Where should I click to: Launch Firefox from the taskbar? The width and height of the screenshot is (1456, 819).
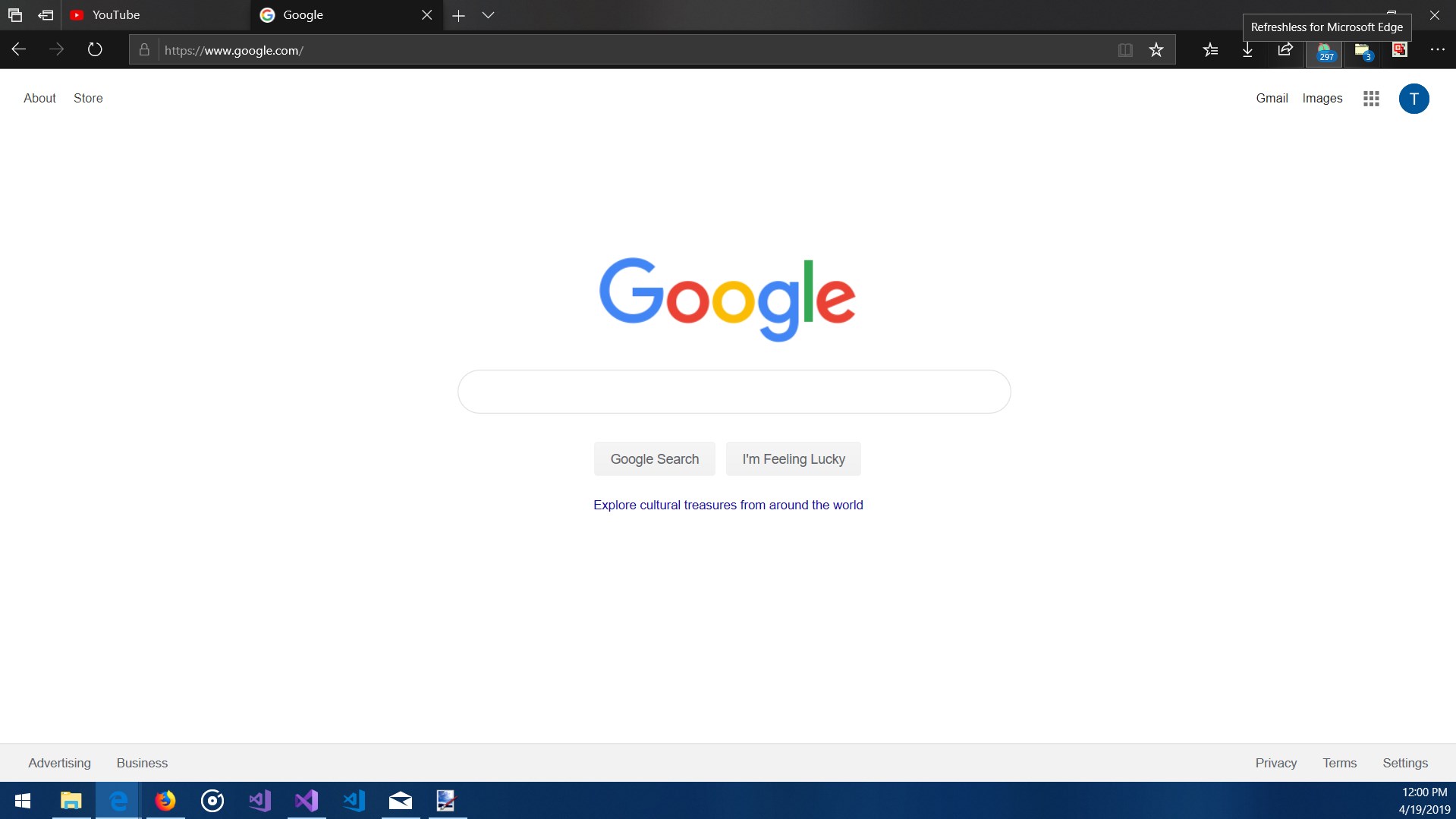pyautogui.click(x=165, y=801)
